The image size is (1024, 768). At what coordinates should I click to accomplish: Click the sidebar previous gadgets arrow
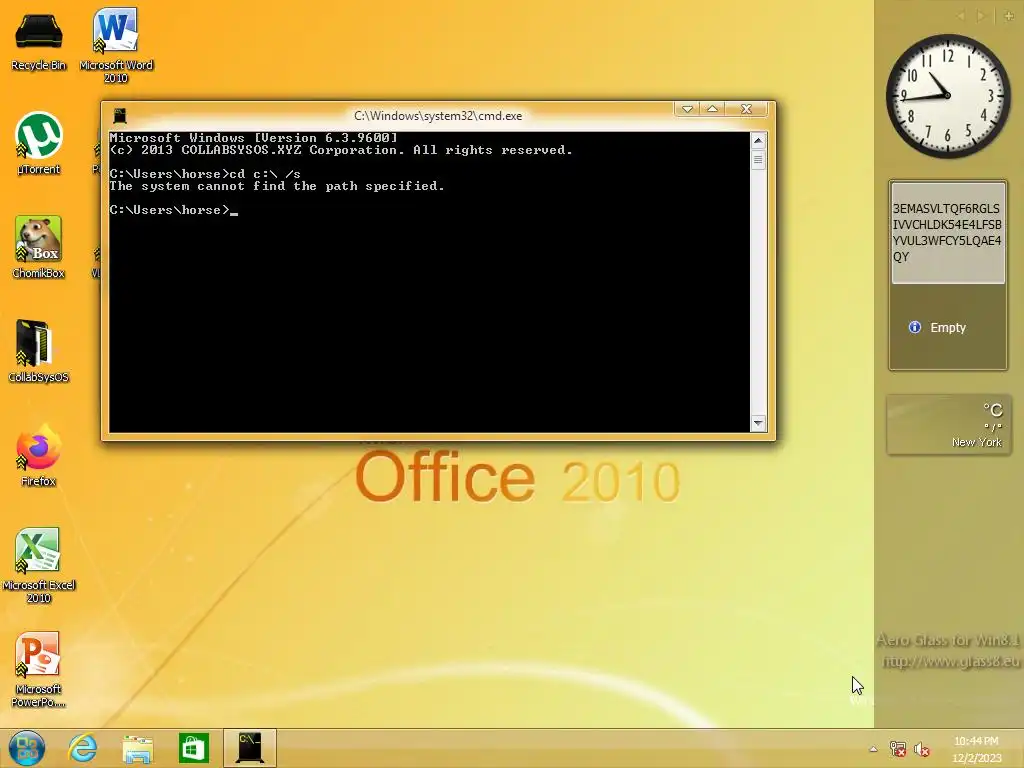pyautogui.click(x=961, y=16)
